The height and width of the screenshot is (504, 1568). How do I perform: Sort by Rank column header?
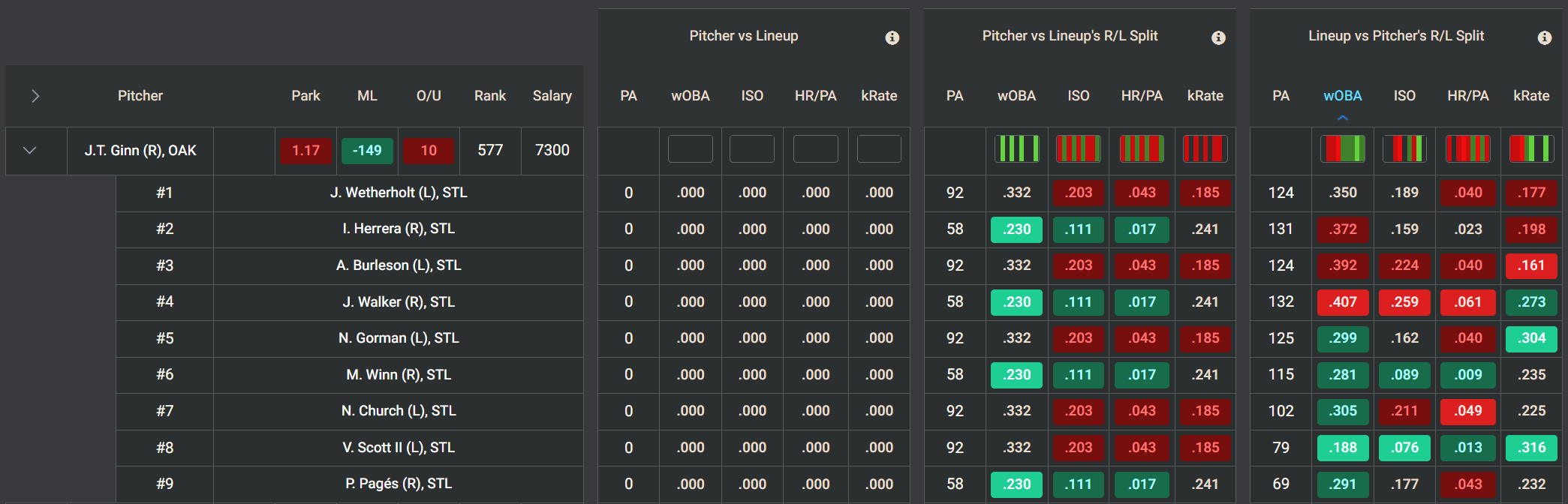pos(490,96)
